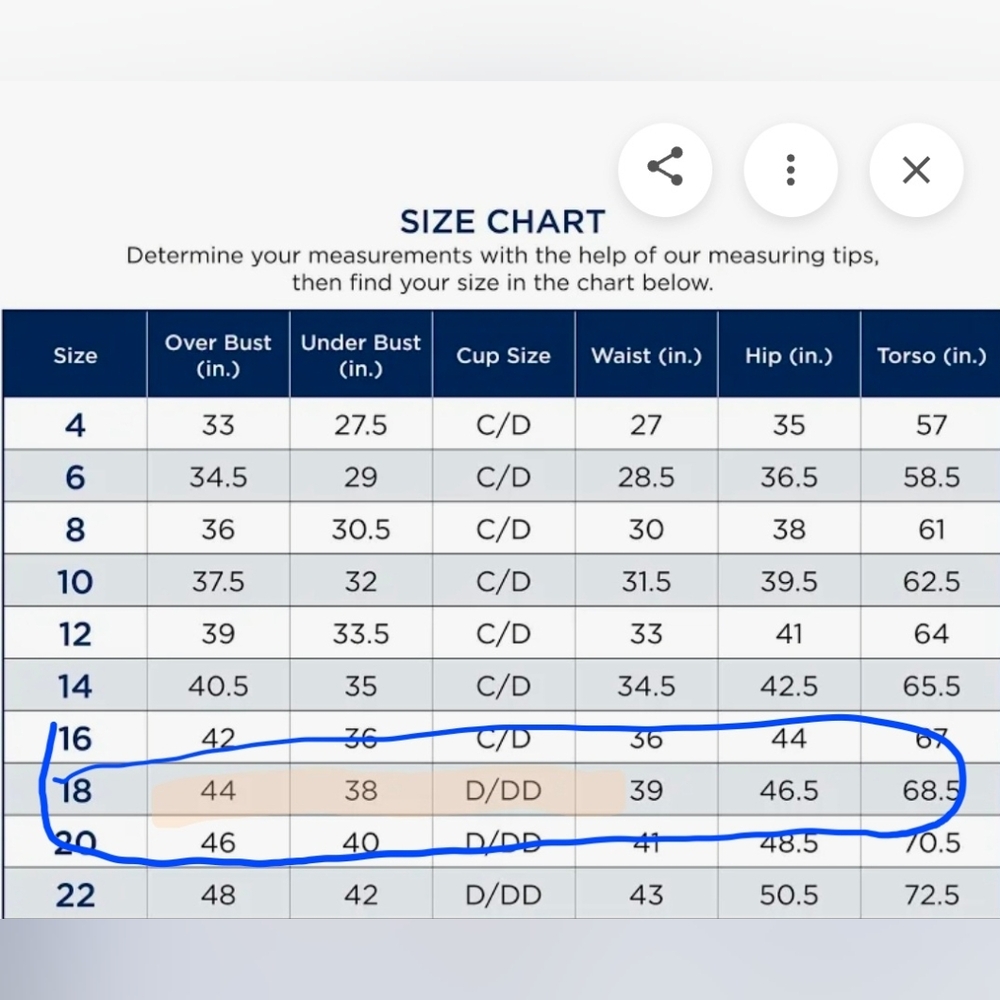Select the highlighted D/DD cup size cell
Viewport: 1000px width, 1000px height.
(x=503, y=791)
